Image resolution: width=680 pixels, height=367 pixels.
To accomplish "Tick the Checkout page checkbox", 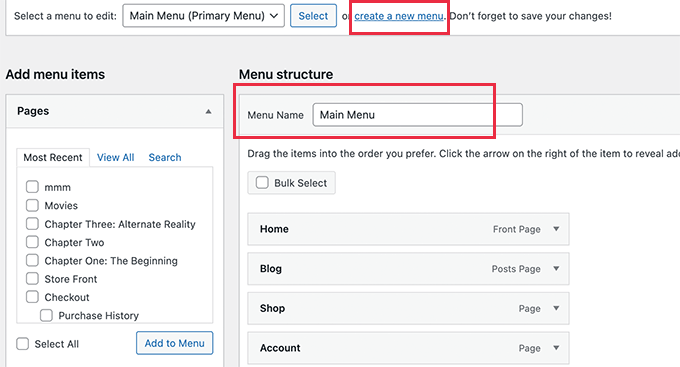I will tap(32, 297).
